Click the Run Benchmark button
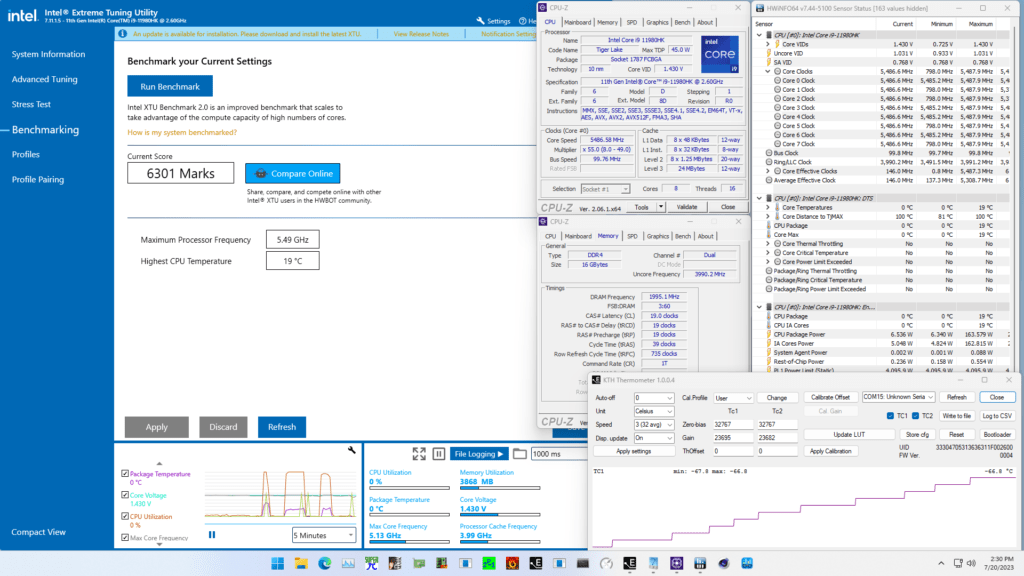This screenshot has height=576, width=1024. coord(170,86)
